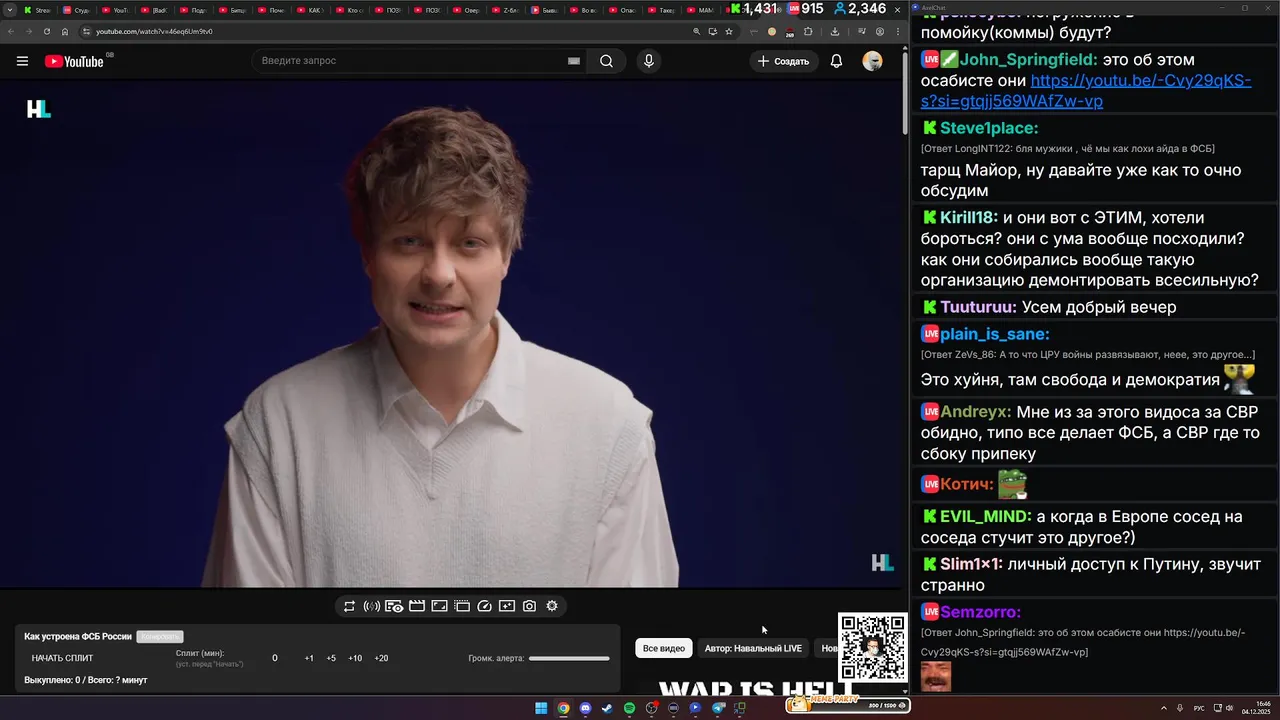Open the YouTube account avatar menu
This screenshot has width=1280, height=720.
[x=872, y=61]
